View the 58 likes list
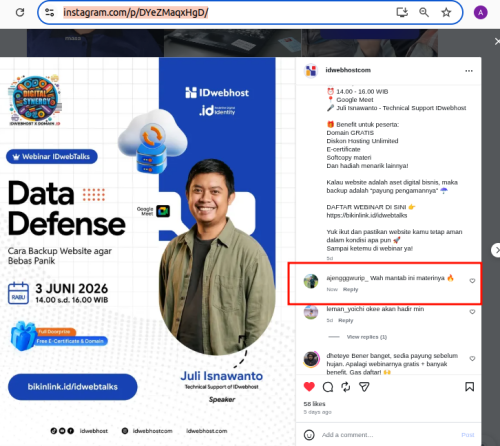This screenshot has height=446, width=500. click(314, 404)
